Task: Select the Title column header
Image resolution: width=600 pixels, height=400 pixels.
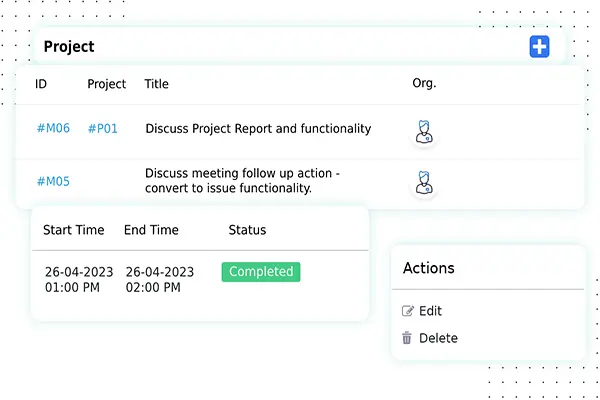Action: (157, 84)
